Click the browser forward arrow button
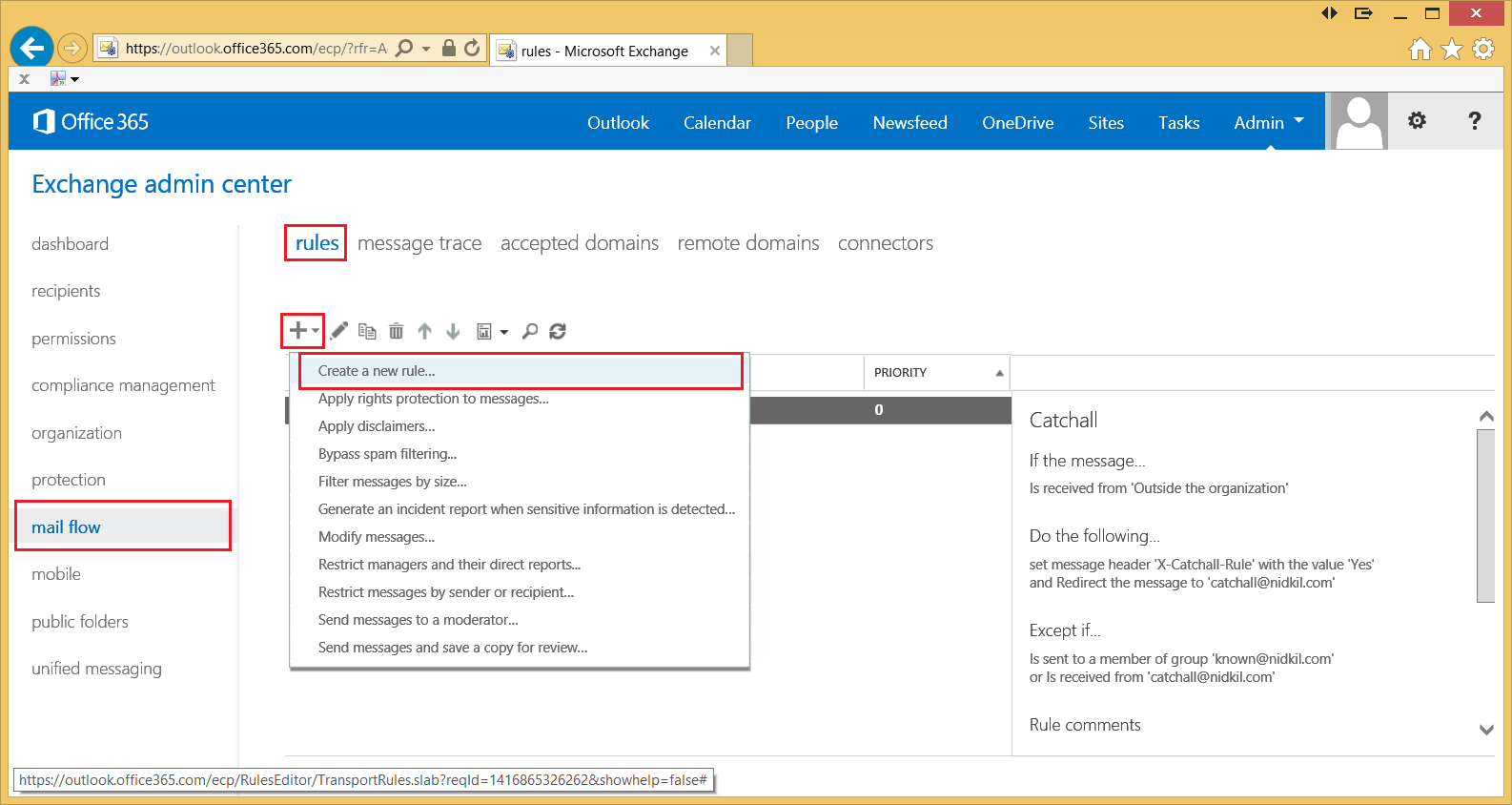 72,48
